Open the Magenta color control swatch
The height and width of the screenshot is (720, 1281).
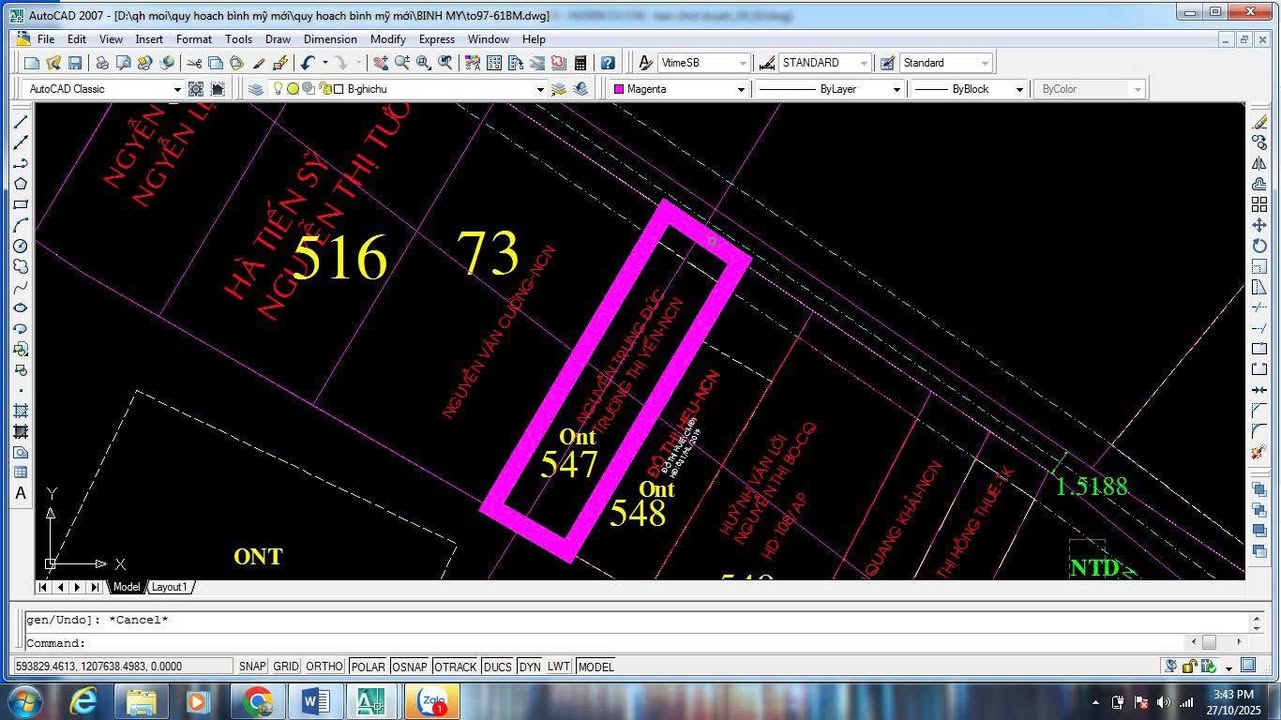tap(680, 89)
